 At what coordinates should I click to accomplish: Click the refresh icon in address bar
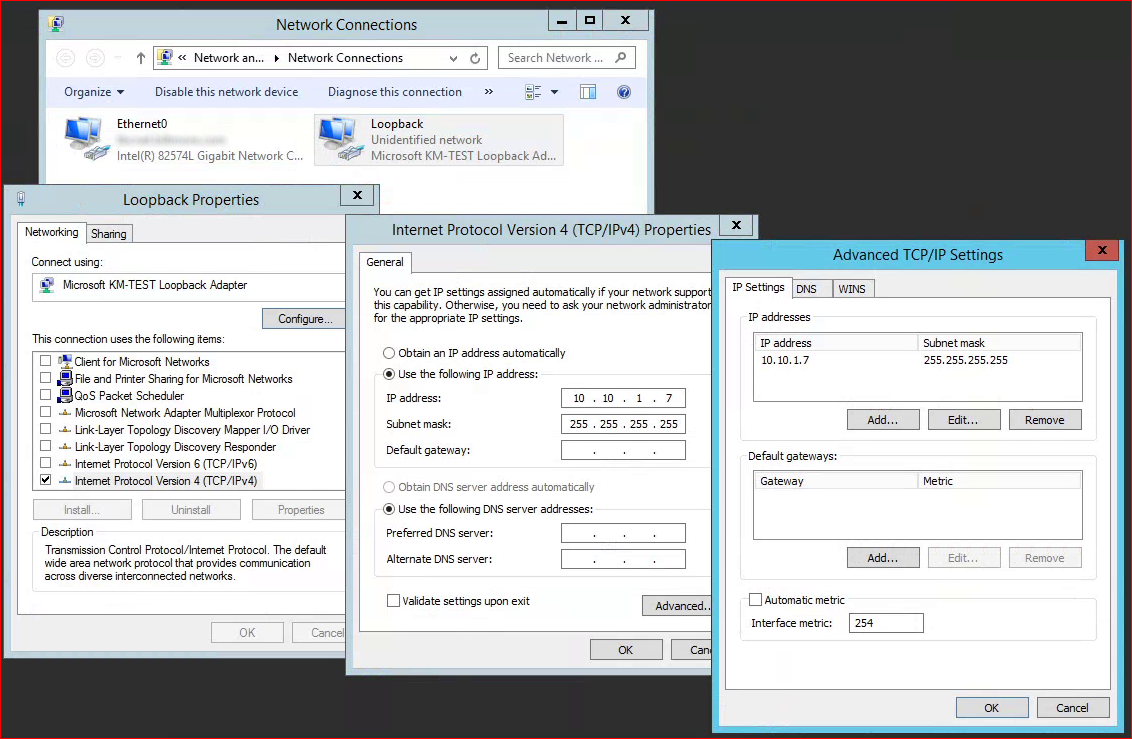[475, 57]
